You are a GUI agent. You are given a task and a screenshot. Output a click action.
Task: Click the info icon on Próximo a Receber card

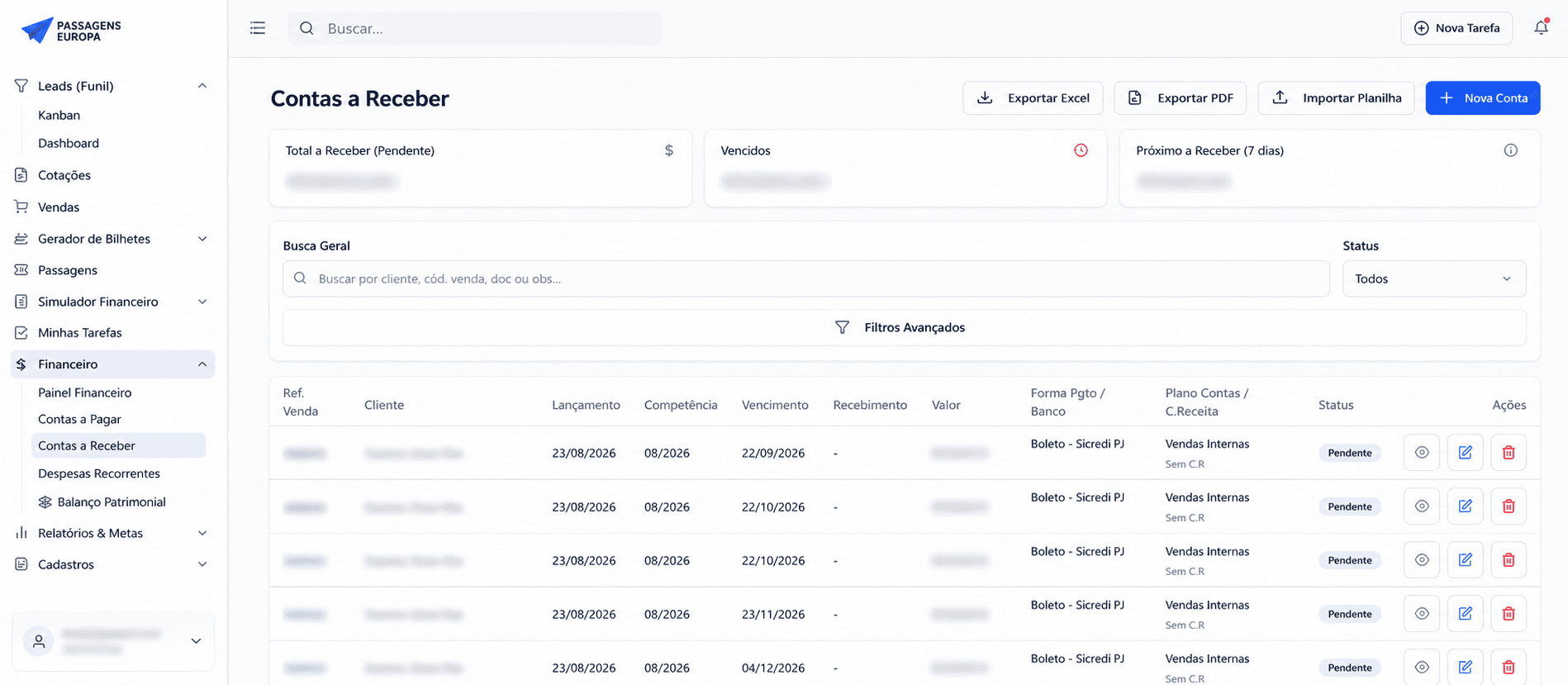(1510, 150)
